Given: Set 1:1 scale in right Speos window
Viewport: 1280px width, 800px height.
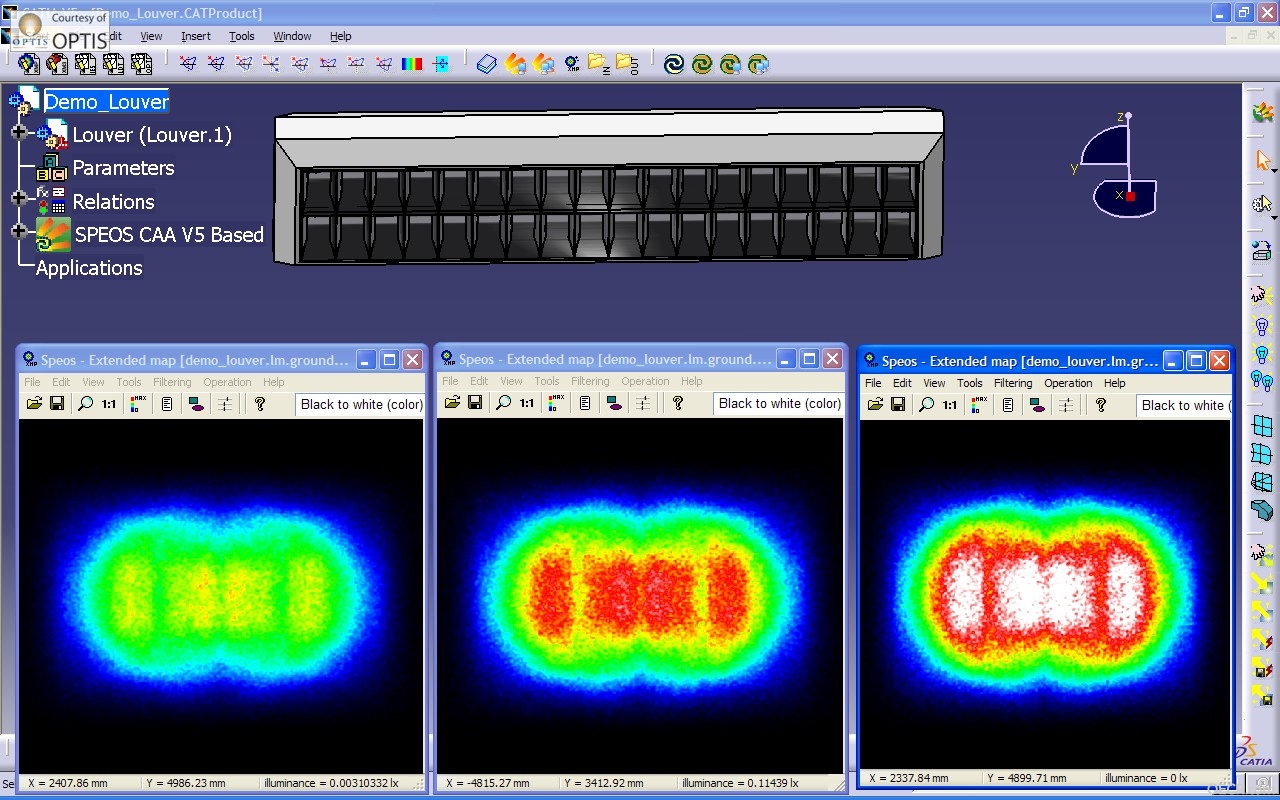Looking at the screenshot, I should 950,405.
